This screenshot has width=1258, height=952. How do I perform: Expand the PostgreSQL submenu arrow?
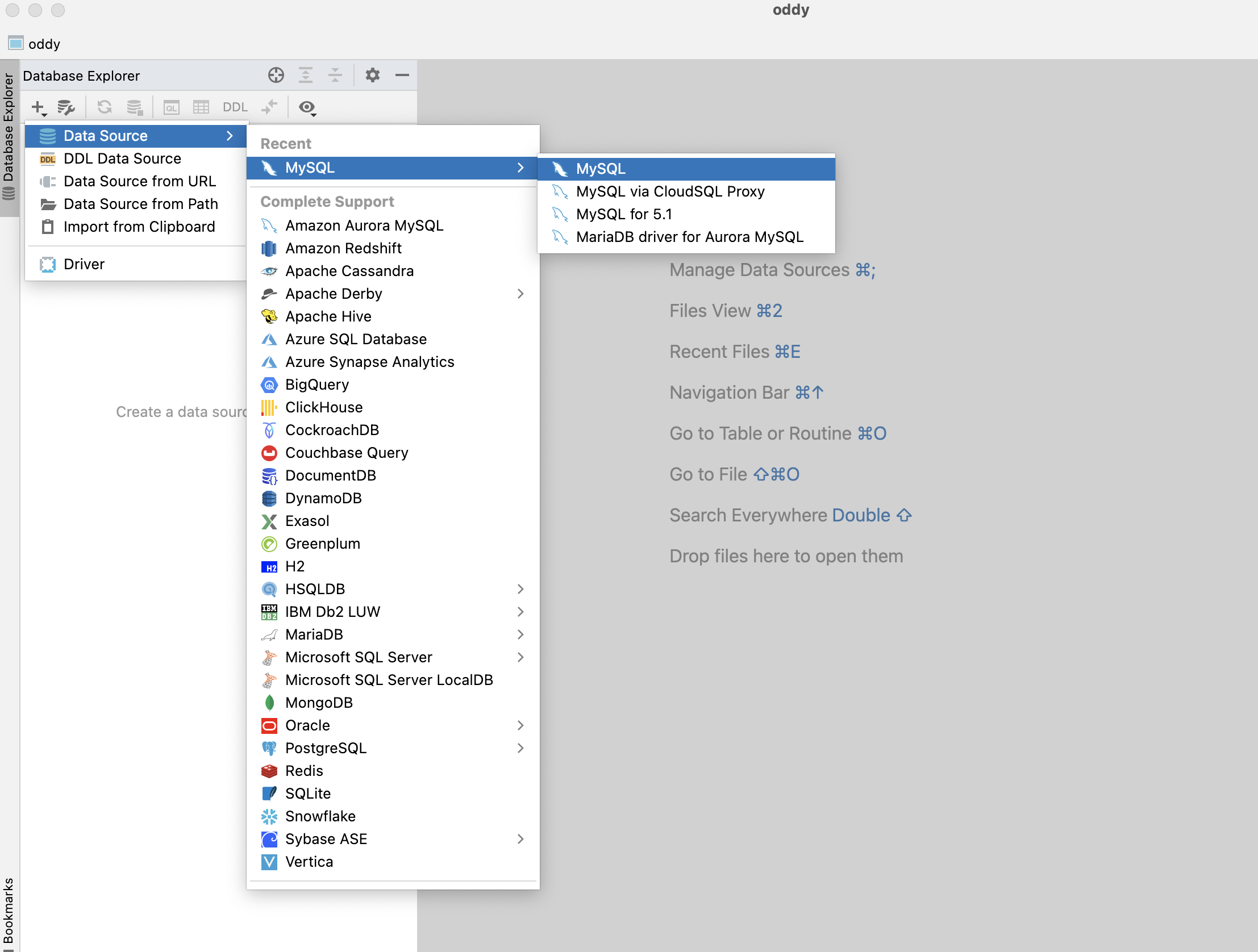coord(520,748)
